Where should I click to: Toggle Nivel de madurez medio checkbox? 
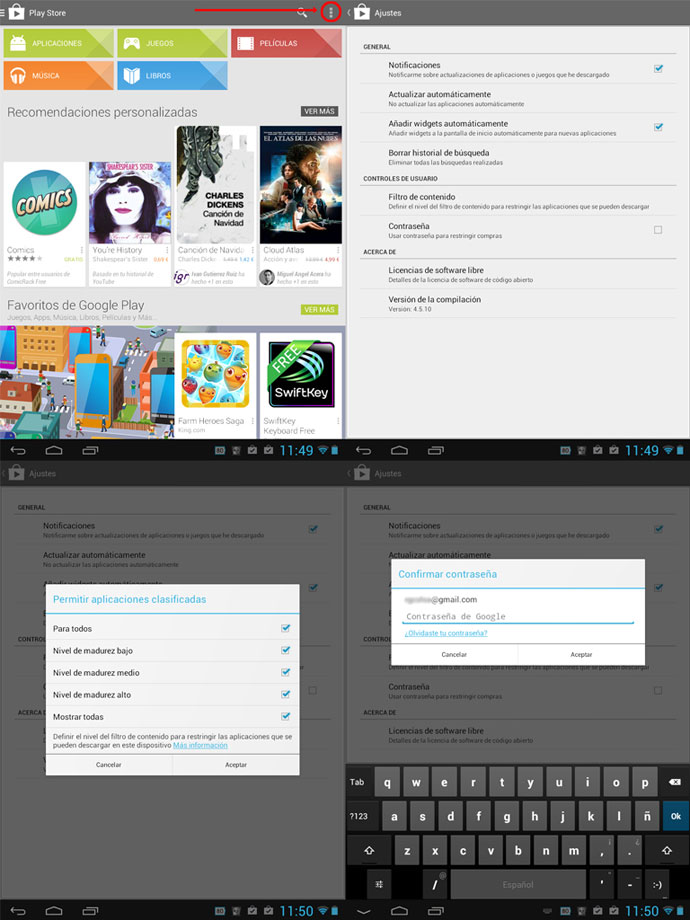point(286,672)
